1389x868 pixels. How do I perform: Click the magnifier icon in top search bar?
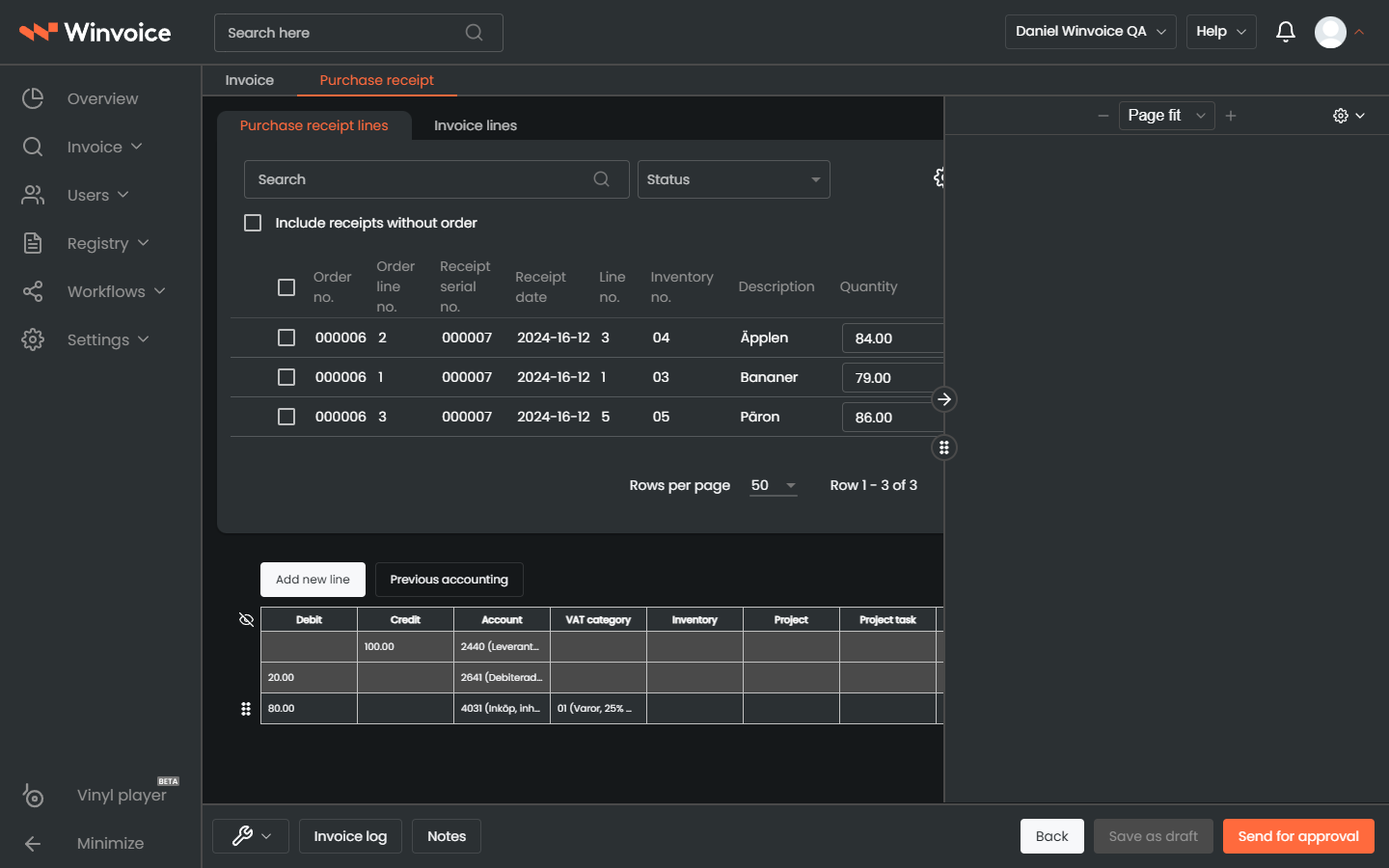(x=474, y=33)
